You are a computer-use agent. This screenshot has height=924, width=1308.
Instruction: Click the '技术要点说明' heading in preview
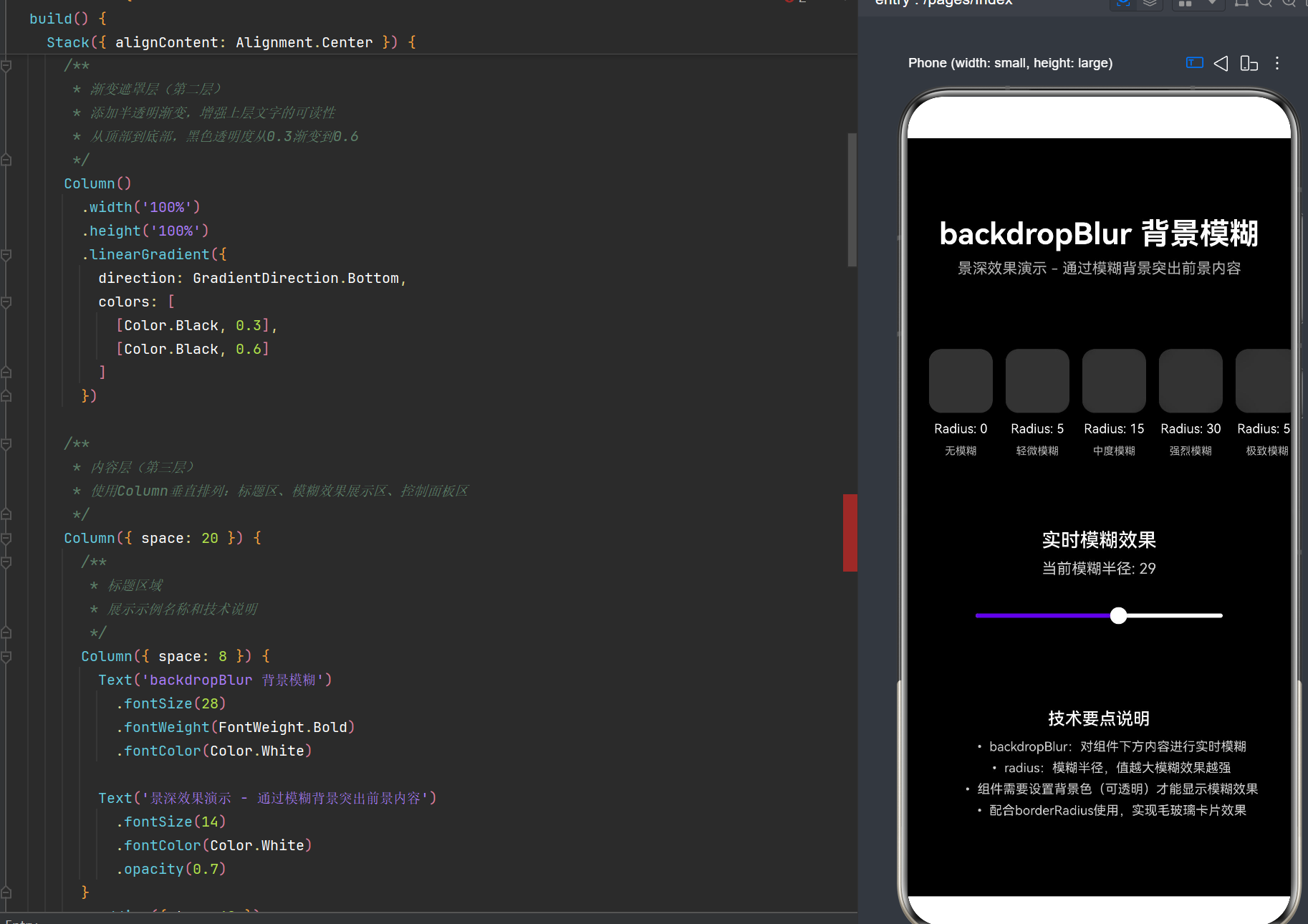(1099, 718)
